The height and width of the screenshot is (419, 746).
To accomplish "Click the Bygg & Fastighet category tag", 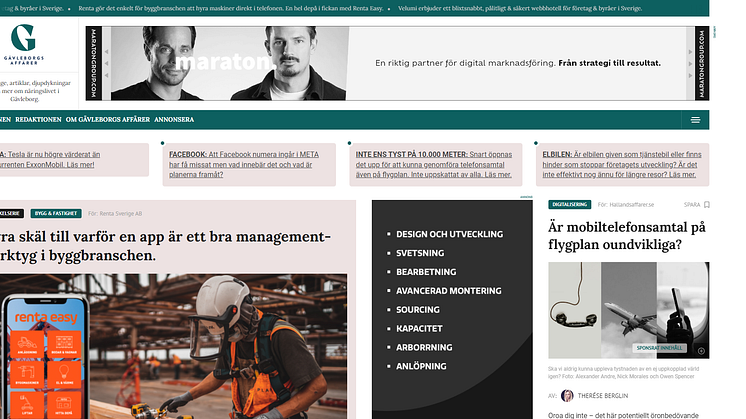I will click(x=56, y=214).
